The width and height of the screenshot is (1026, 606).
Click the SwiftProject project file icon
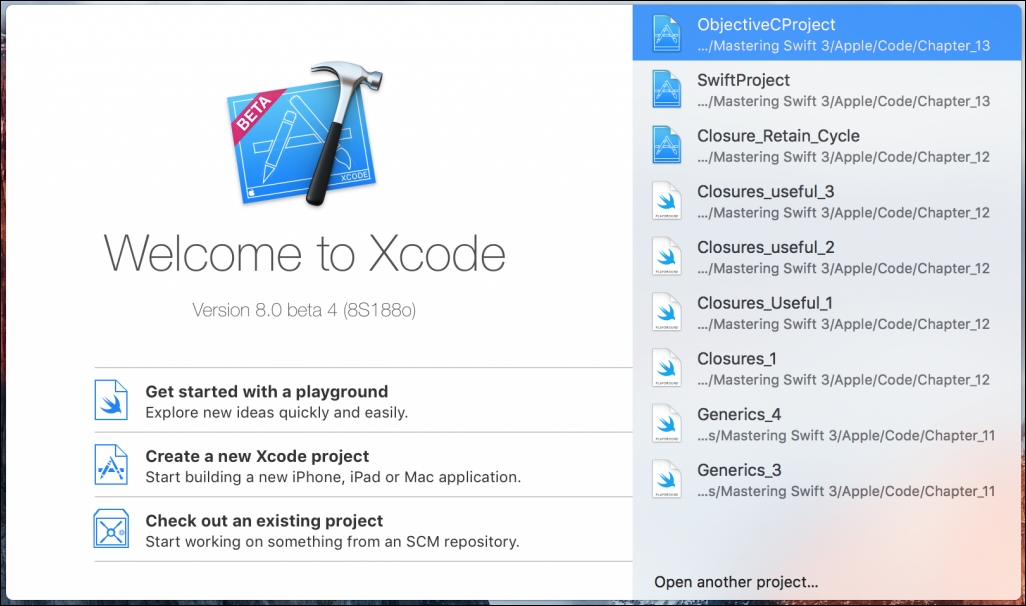(x=666, y=90)
